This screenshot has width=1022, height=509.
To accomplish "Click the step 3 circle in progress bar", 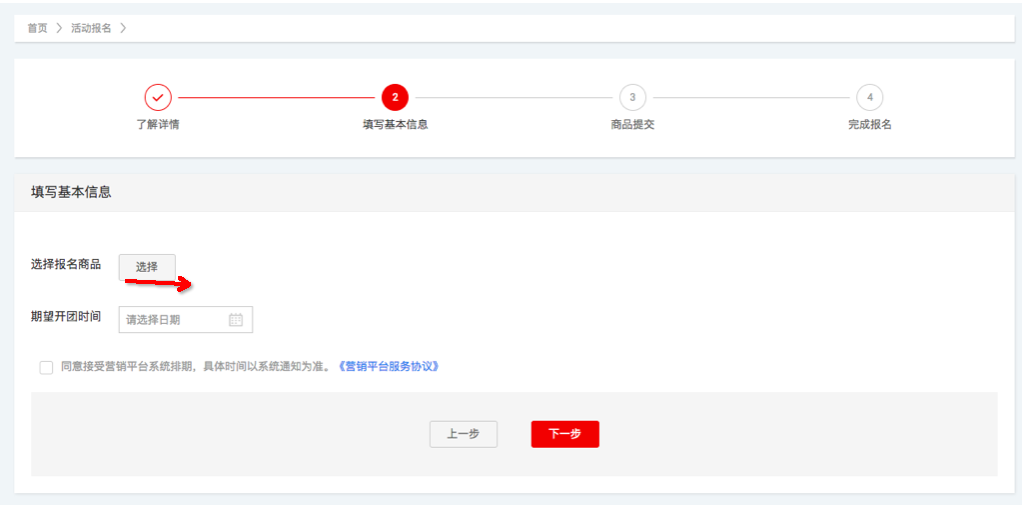I will coord(632,97).
